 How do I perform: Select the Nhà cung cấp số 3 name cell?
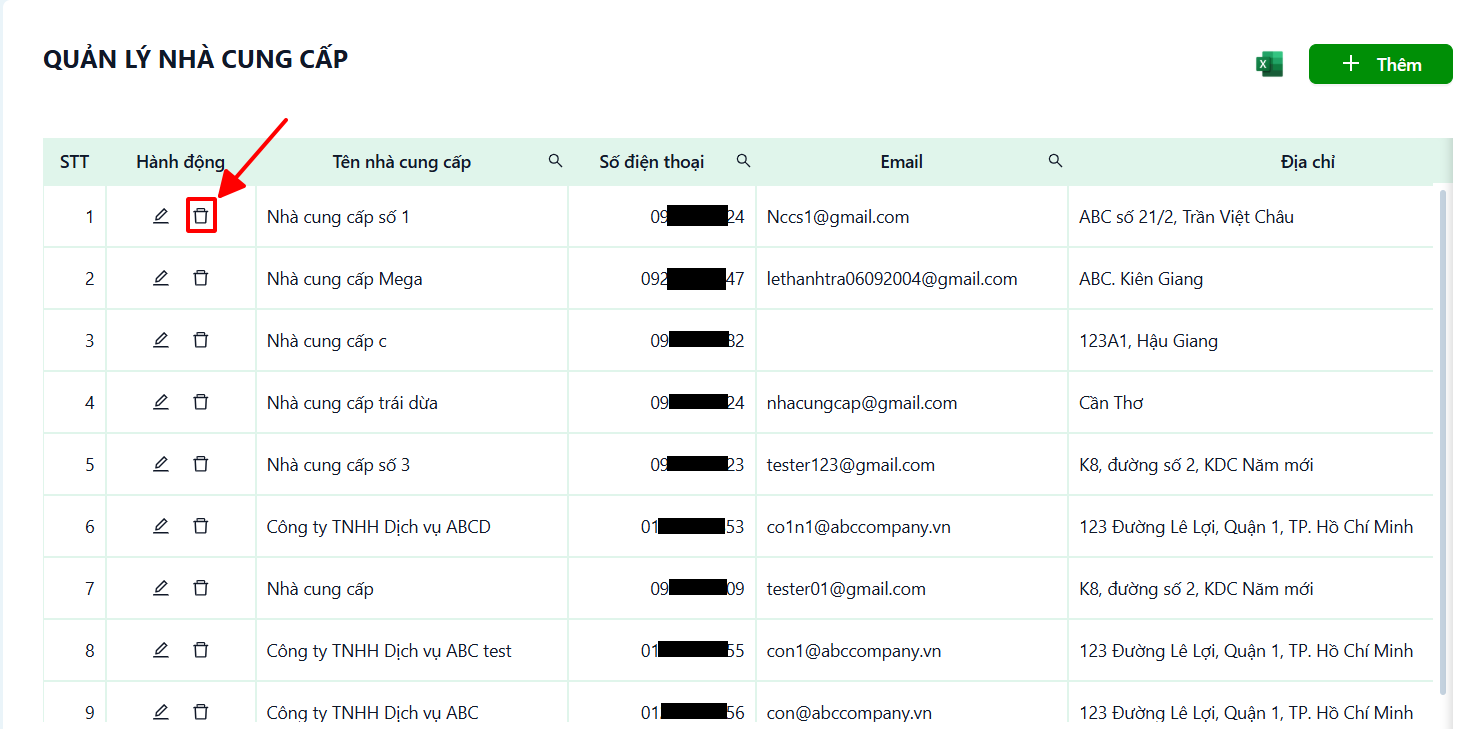click(x=412, y=465)
